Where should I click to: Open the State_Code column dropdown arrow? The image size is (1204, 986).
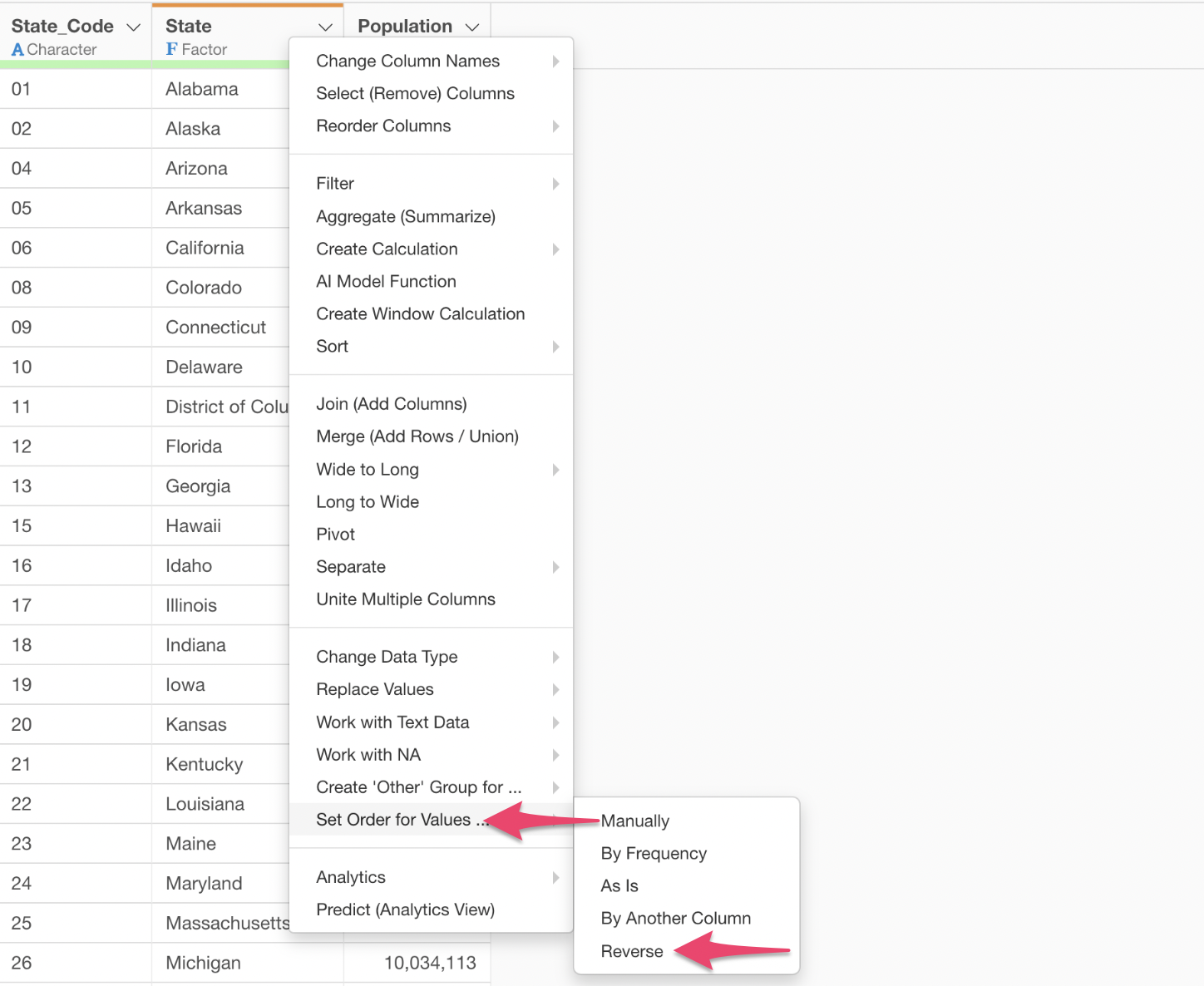pyautogui.click(x=133, y=27)
